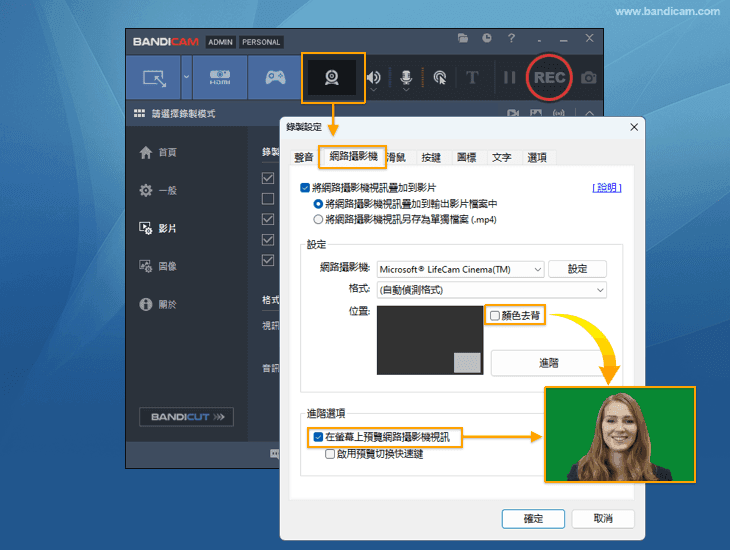Expand microphone options chevron below mic icon
Image resolution: width=730 pixels, height=550 pixels.
(x=406, y=89)
